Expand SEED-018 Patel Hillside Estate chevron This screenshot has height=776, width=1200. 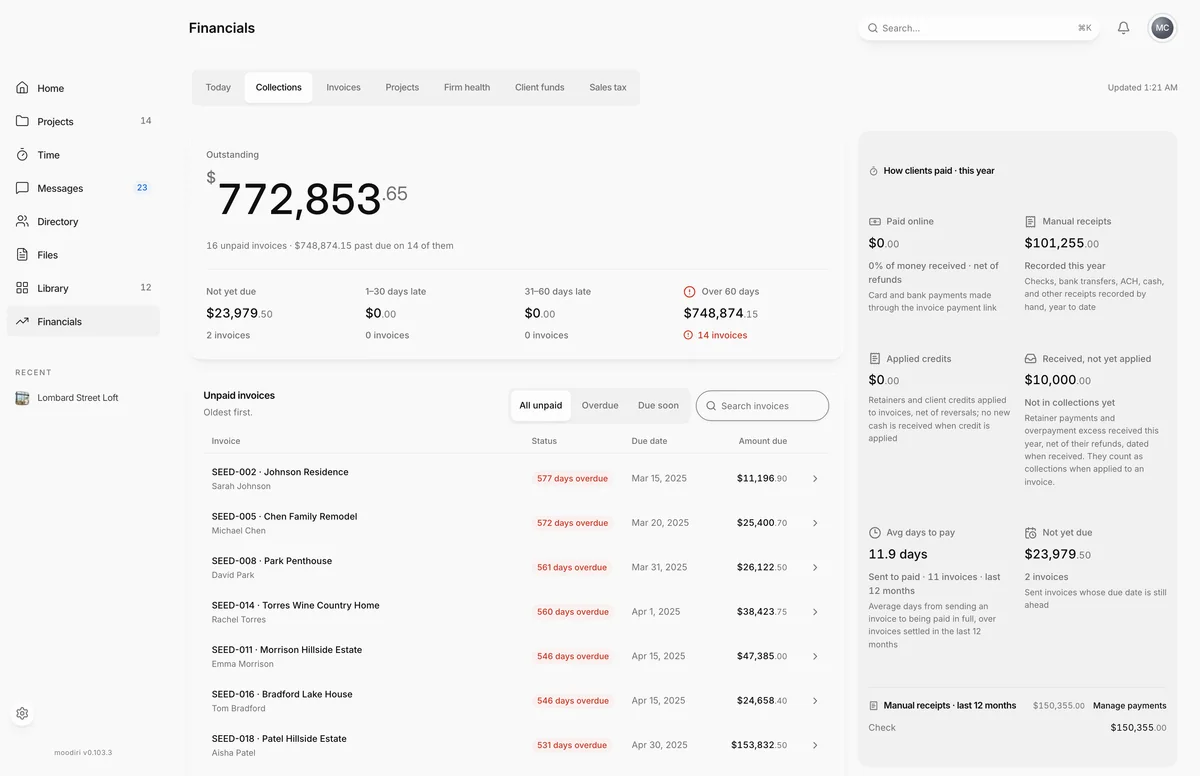(x=815, y=745)
